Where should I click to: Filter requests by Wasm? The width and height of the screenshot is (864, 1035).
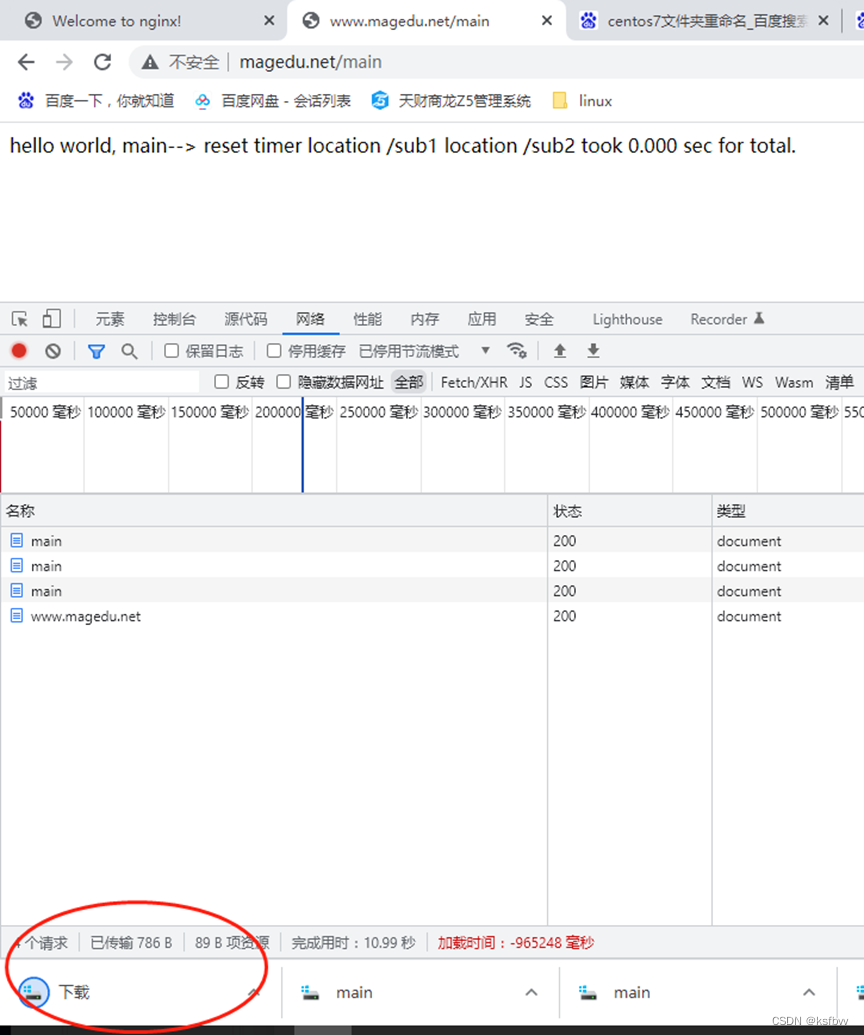(794, 382)
